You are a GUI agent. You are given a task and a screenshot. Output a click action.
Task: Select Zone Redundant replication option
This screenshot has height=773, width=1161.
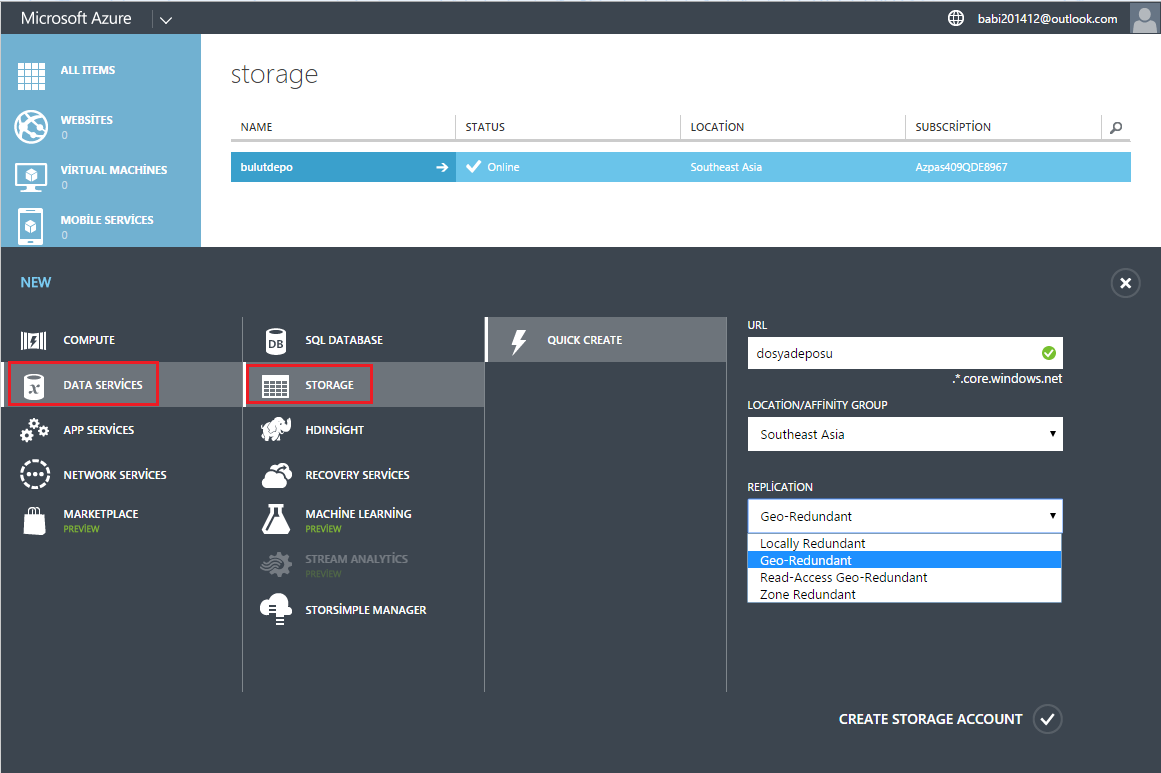(x=904, y=595)
